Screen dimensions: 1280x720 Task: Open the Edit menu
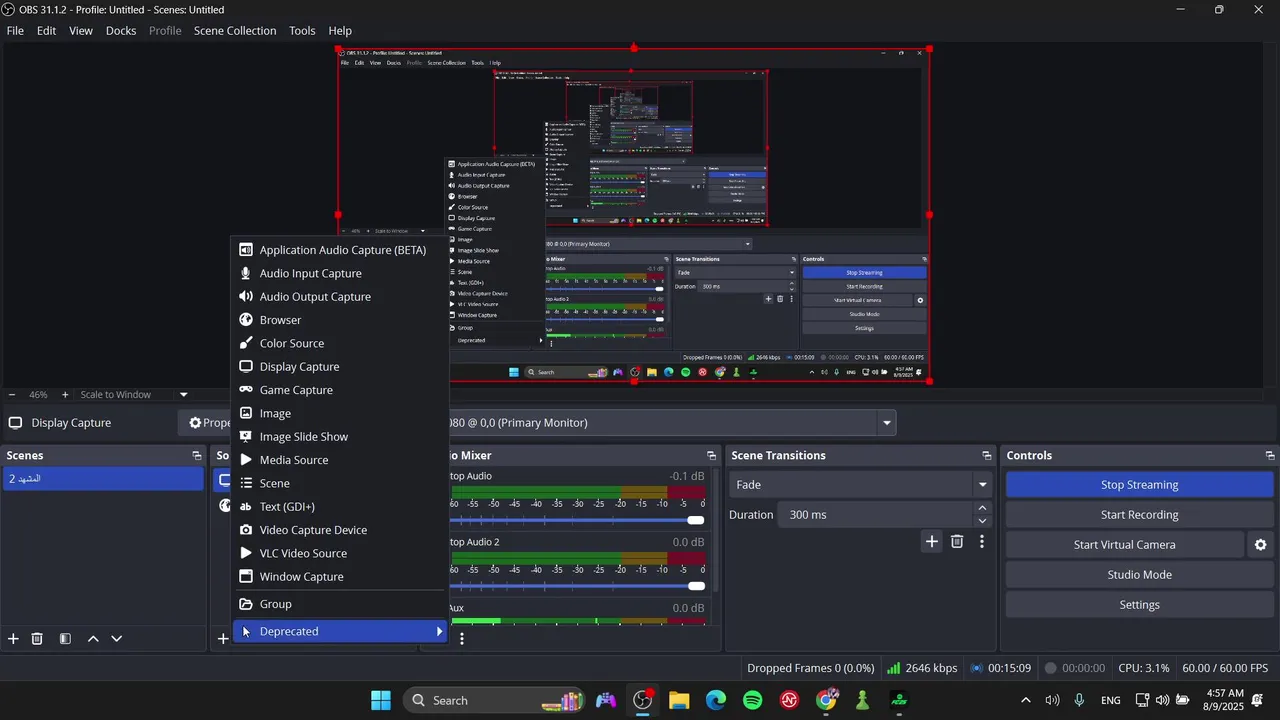point(47,31)
